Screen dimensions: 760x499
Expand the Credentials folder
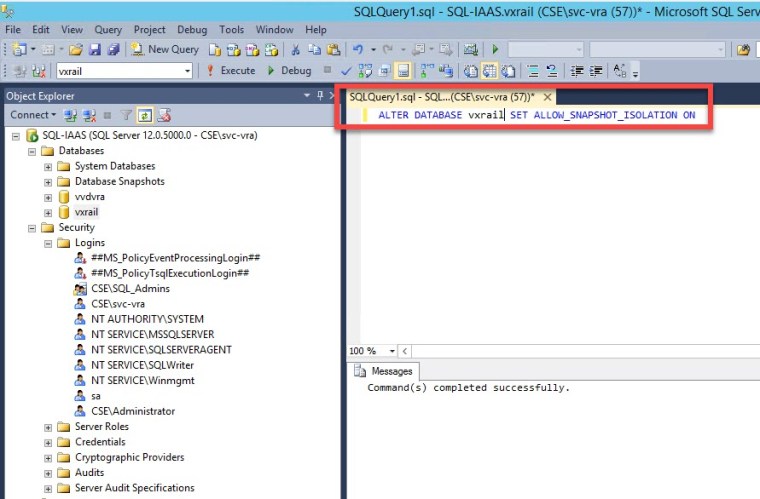coord(48,443)
